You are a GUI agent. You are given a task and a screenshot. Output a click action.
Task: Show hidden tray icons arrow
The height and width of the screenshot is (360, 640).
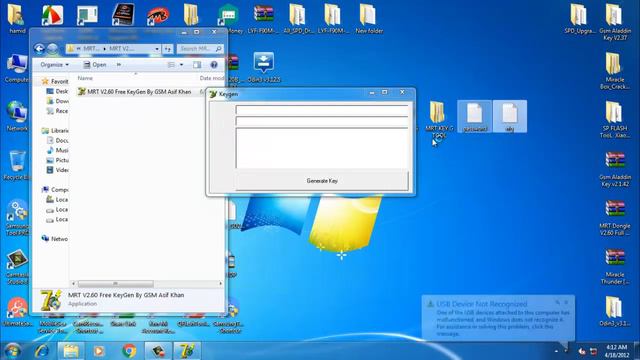(557, 351)
